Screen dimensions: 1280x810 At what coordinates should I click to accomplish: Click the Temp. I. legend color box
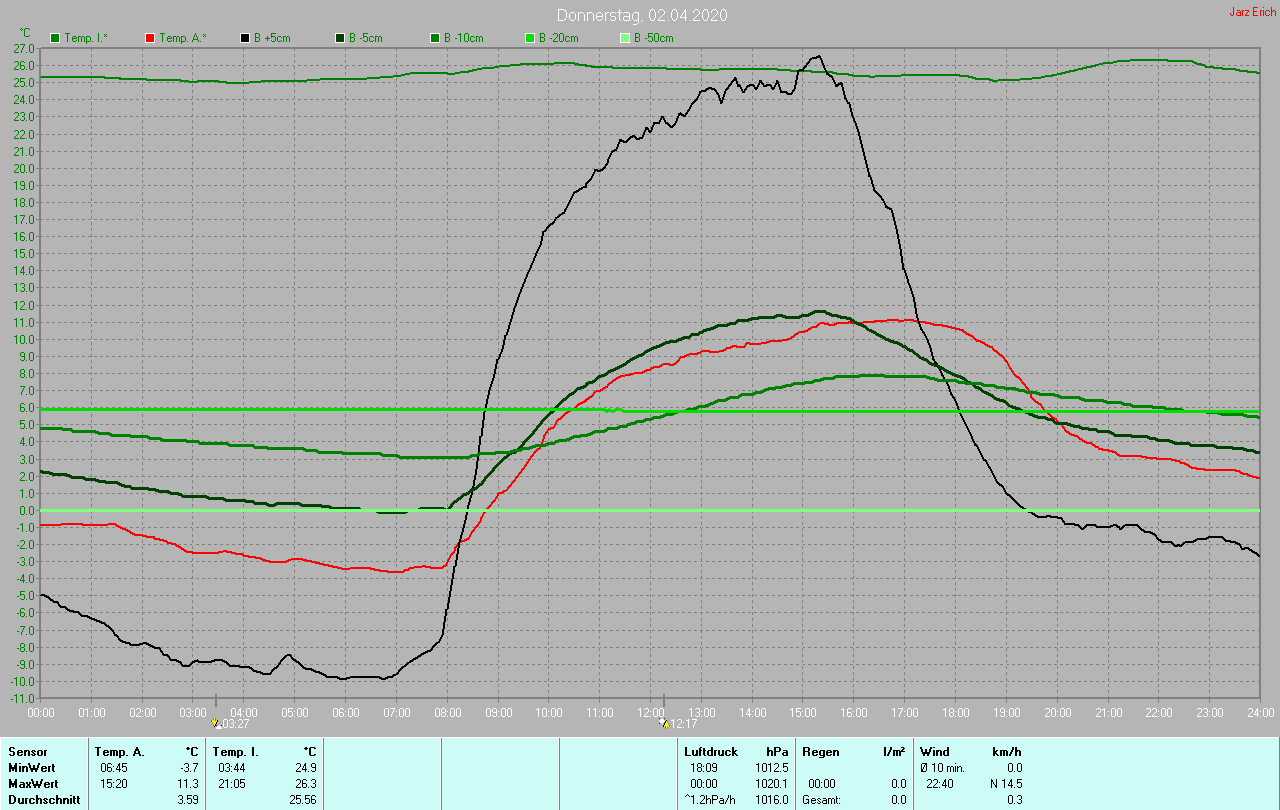coord(55,38)
